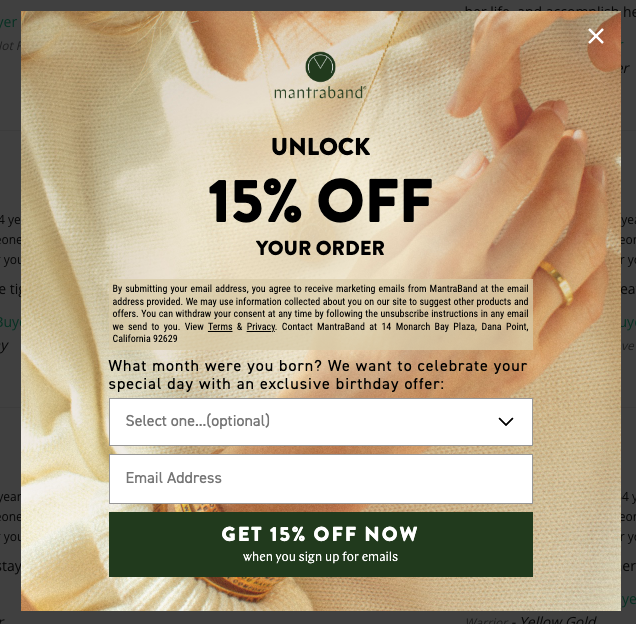Click the large 15% OFF headline
This screenshot has height=624, width=636.
click(320, 201)
